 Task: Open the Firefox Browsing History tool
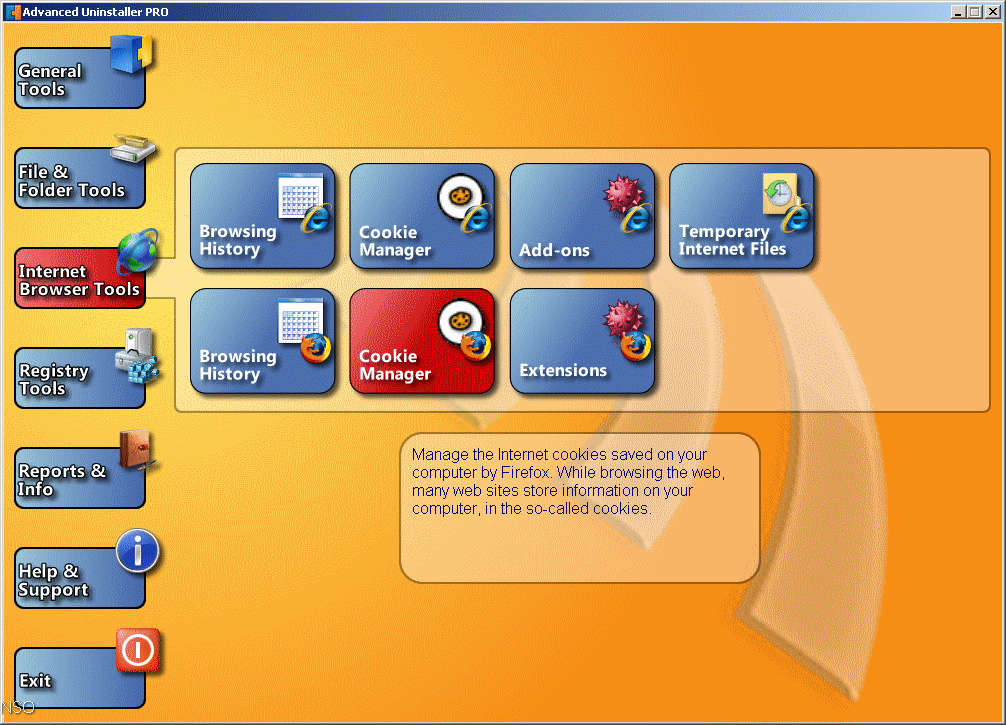pyautogui.click(x=263, y=340)
